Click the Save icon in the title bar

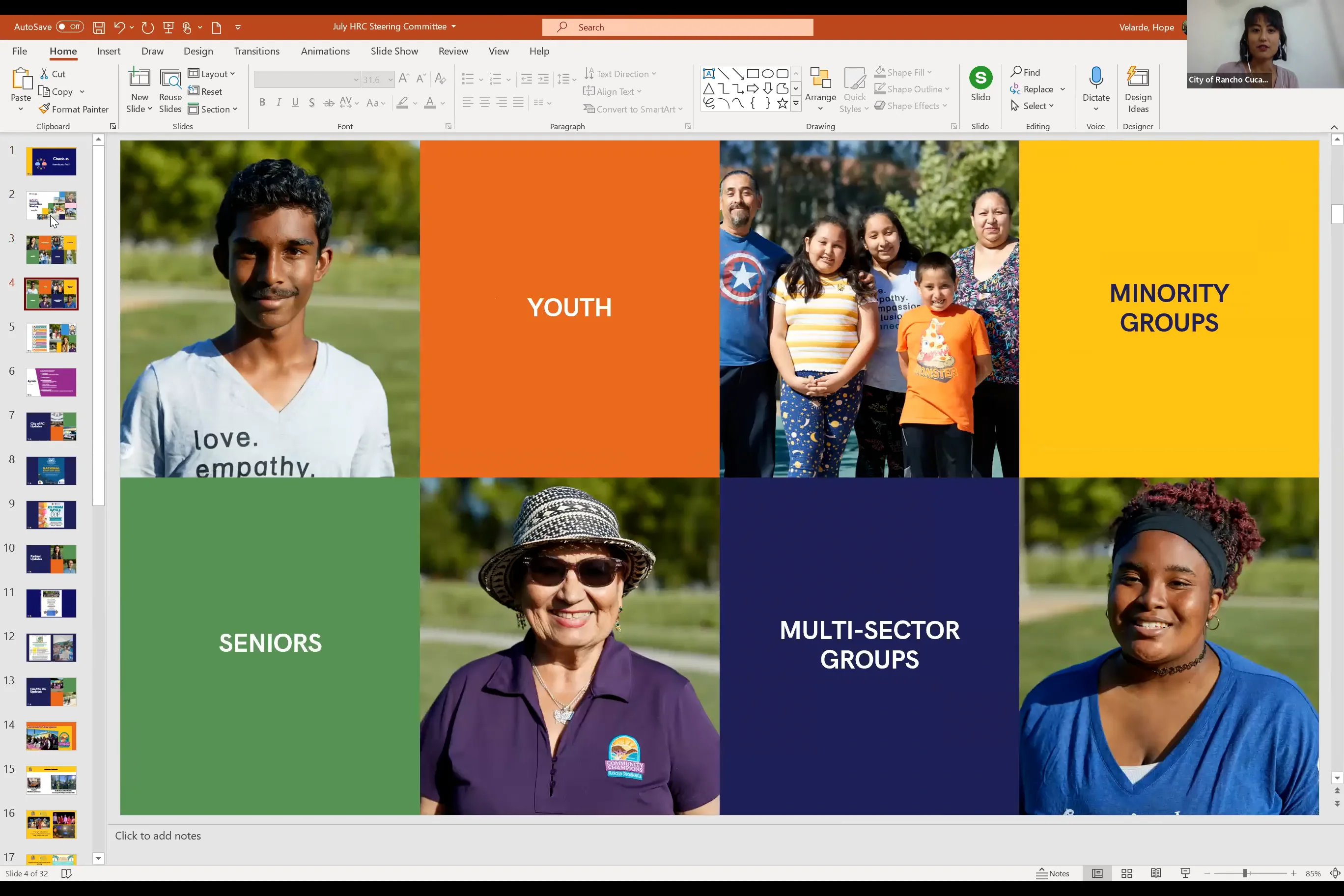point(99,27)
